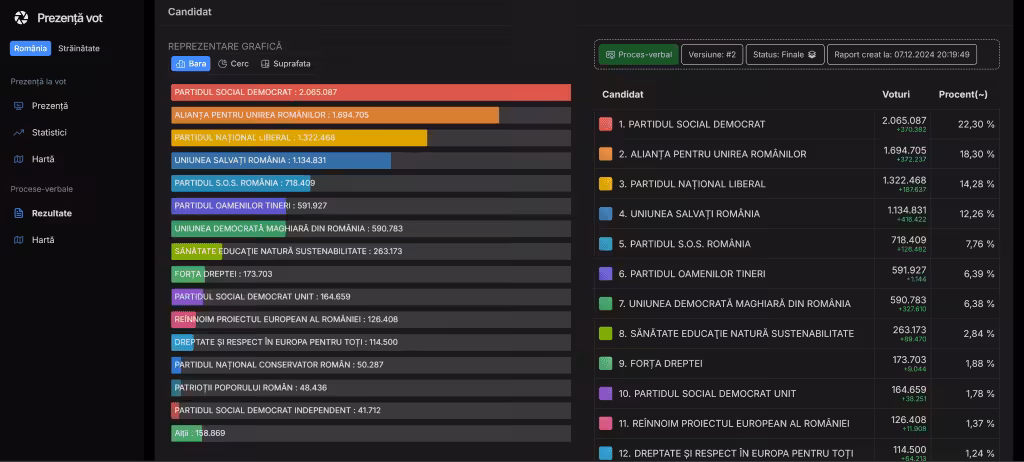Click the trend line icon beside Statistici
This screenshot has height=462, width=1024.
pyautogui.click(x=19, y=132)
